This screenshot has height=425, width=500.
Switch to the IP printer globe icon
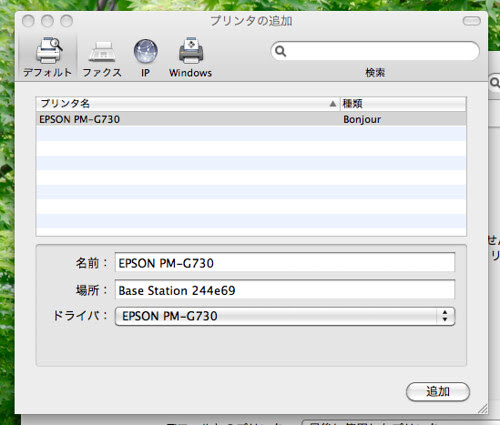pyautogui.click(x=145, y=57)
